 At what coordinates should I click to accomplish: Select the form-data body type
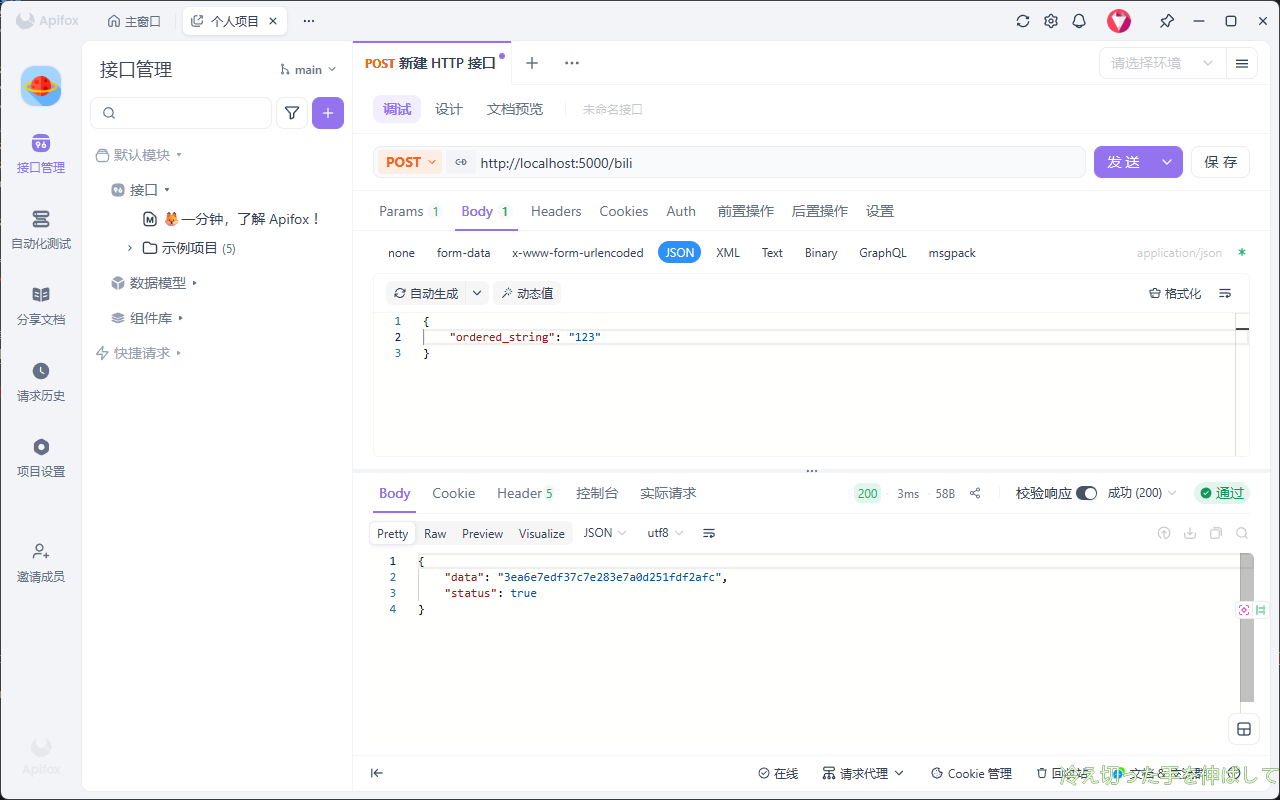[x=463, y=253]
